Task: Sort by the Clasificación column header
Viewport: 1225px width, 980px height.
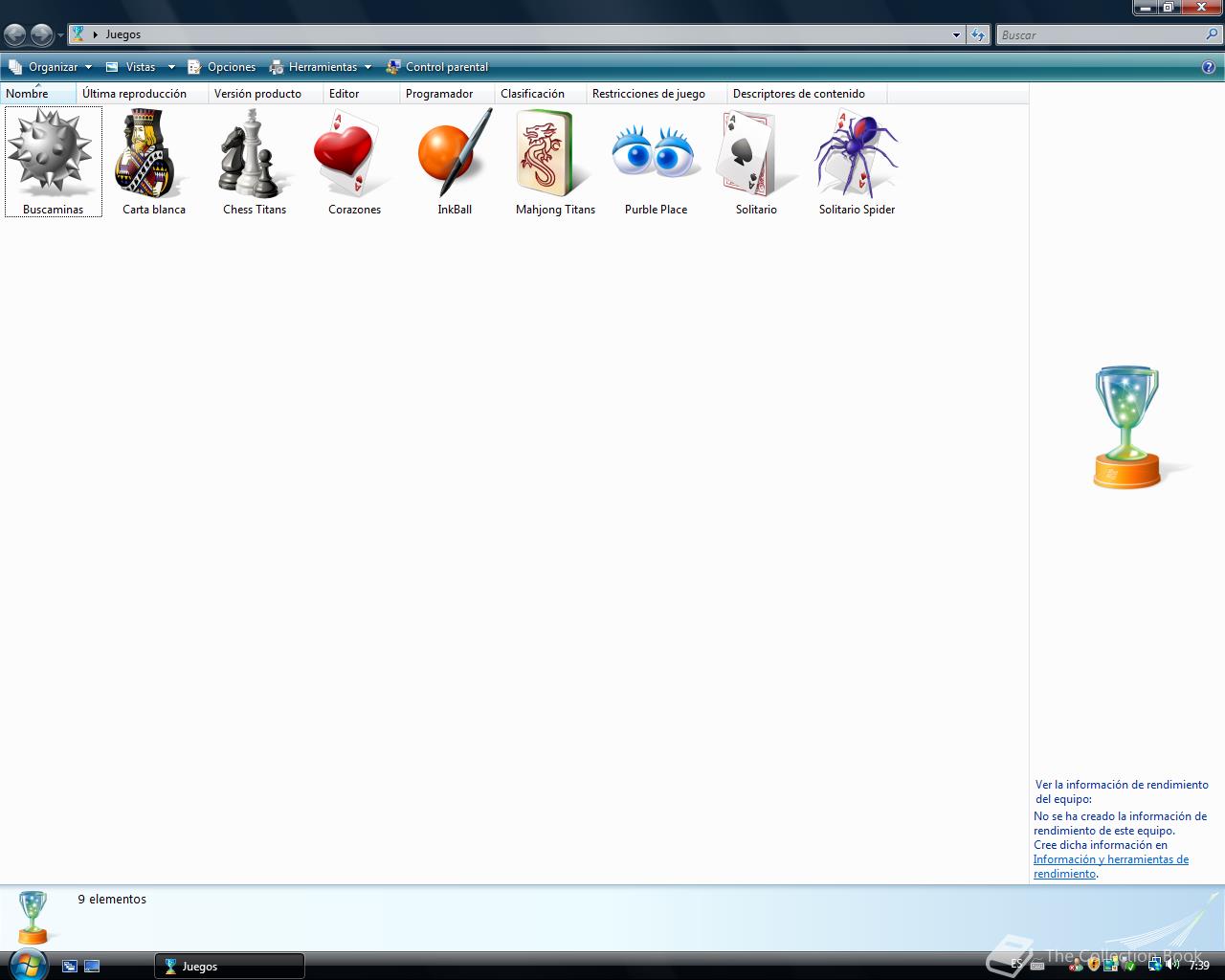Action: (x=541, y=94)
